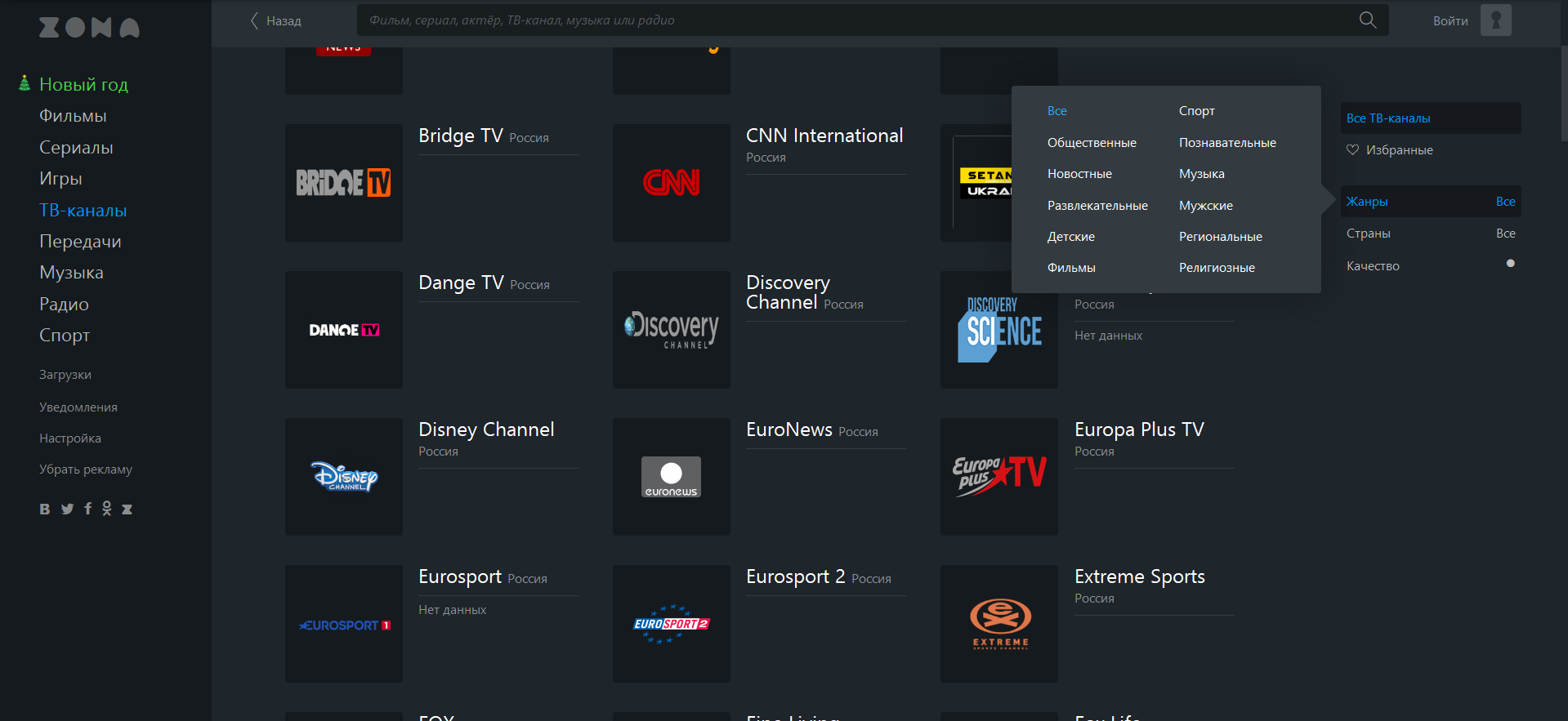
Task: Select the Новостные genre
Action: pos(1079,174)
